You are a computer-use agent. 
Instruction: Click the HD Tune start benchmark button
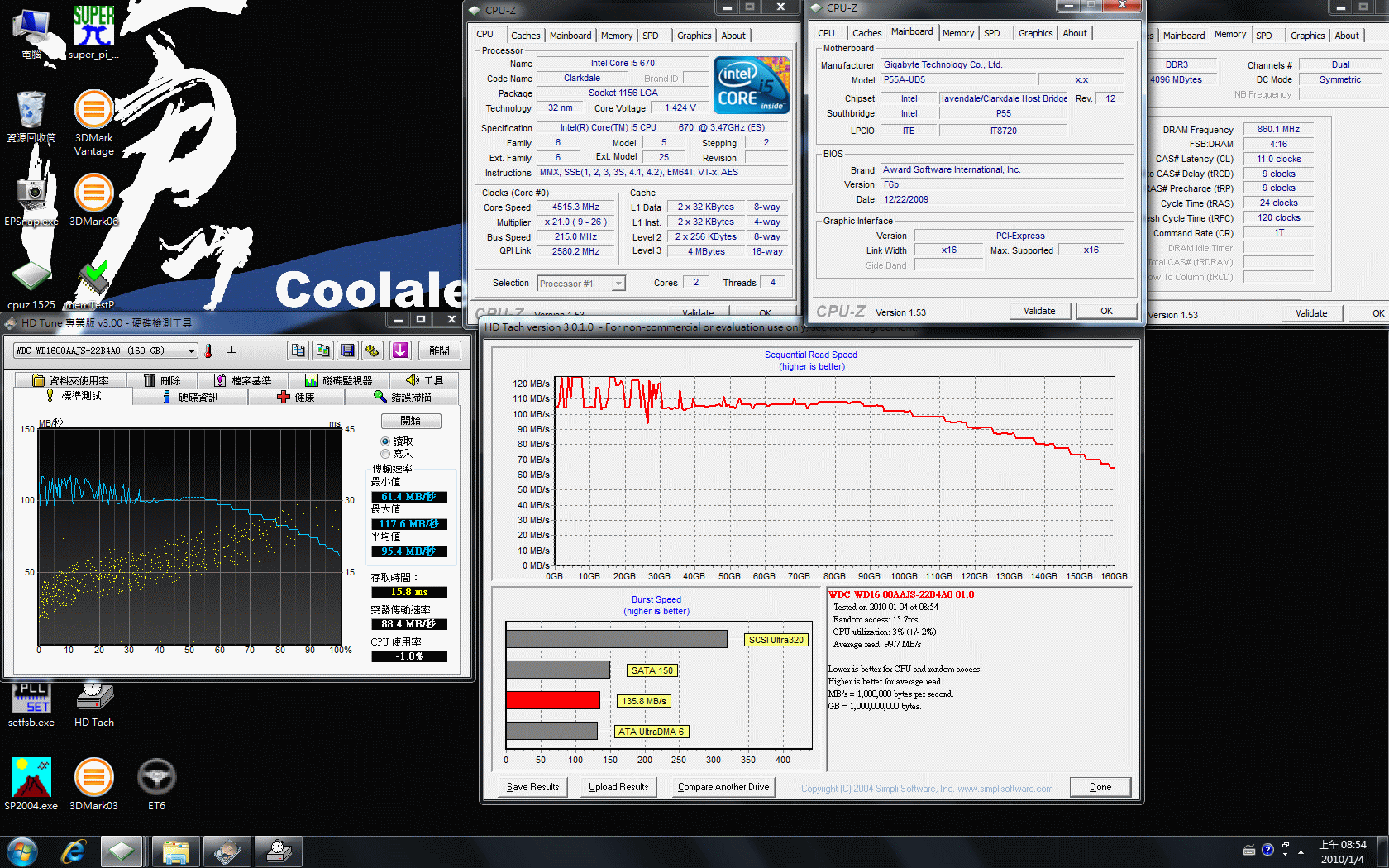point(411,421)
